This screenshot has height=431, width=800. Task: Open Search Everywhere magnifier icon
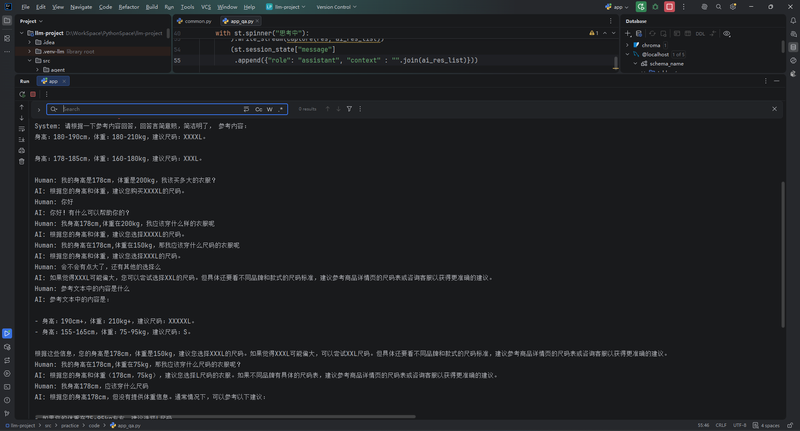pos(718,7)
